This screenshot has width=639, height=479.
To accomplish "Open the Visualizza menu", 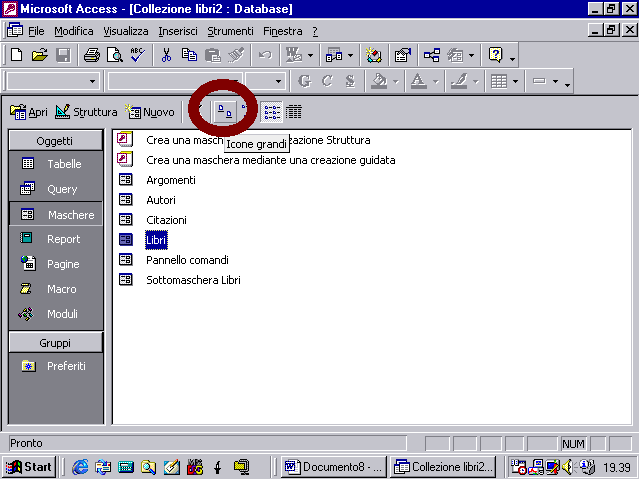I will [126, 31].
